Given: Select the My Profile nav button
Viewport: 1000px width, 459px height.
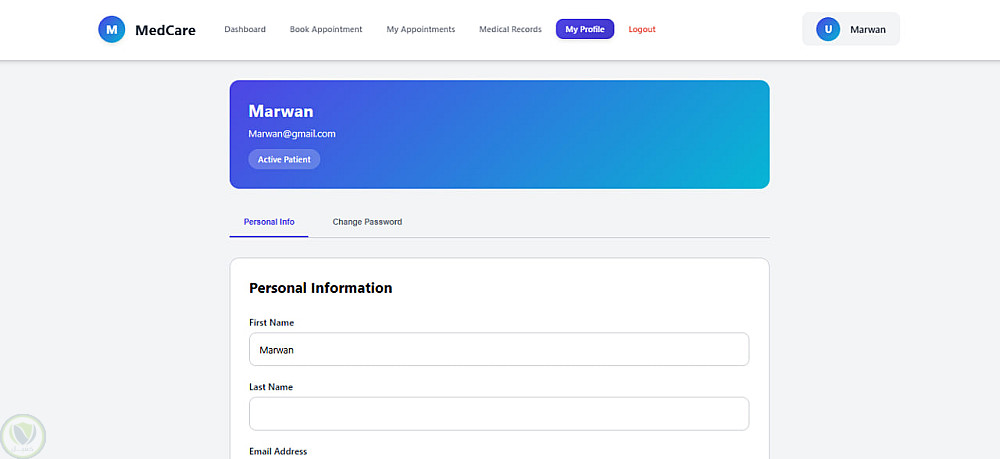Looking at the screenshot, I should click(585, 29).
